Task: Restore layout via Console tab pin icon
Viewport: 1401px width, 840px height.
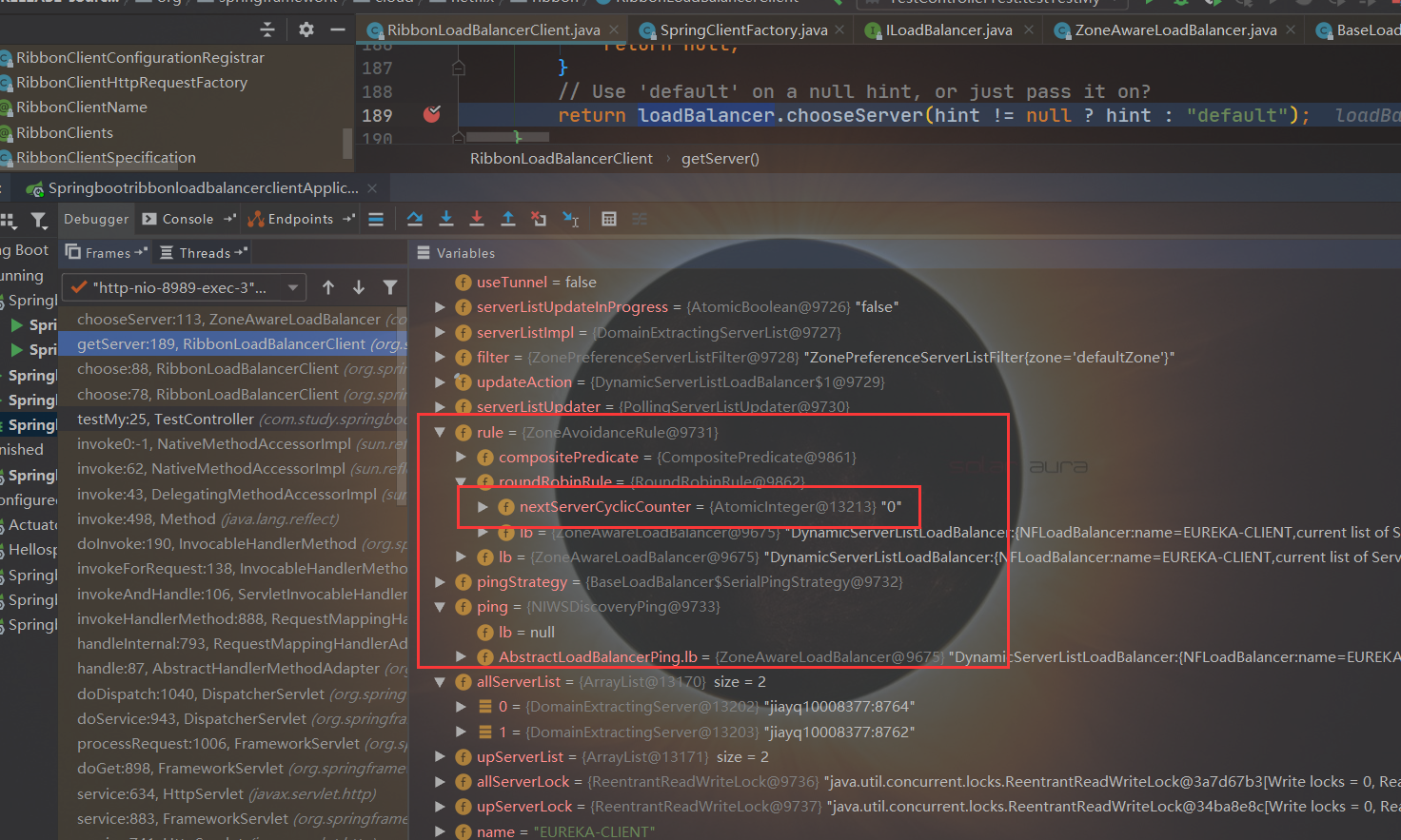Action: point(229,219)
